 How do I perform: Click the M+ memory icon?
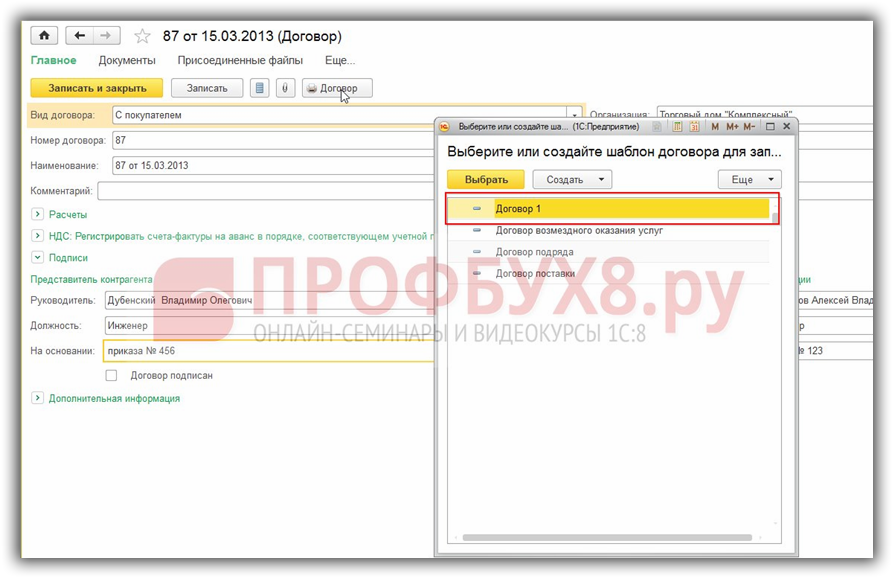[732, 127]
